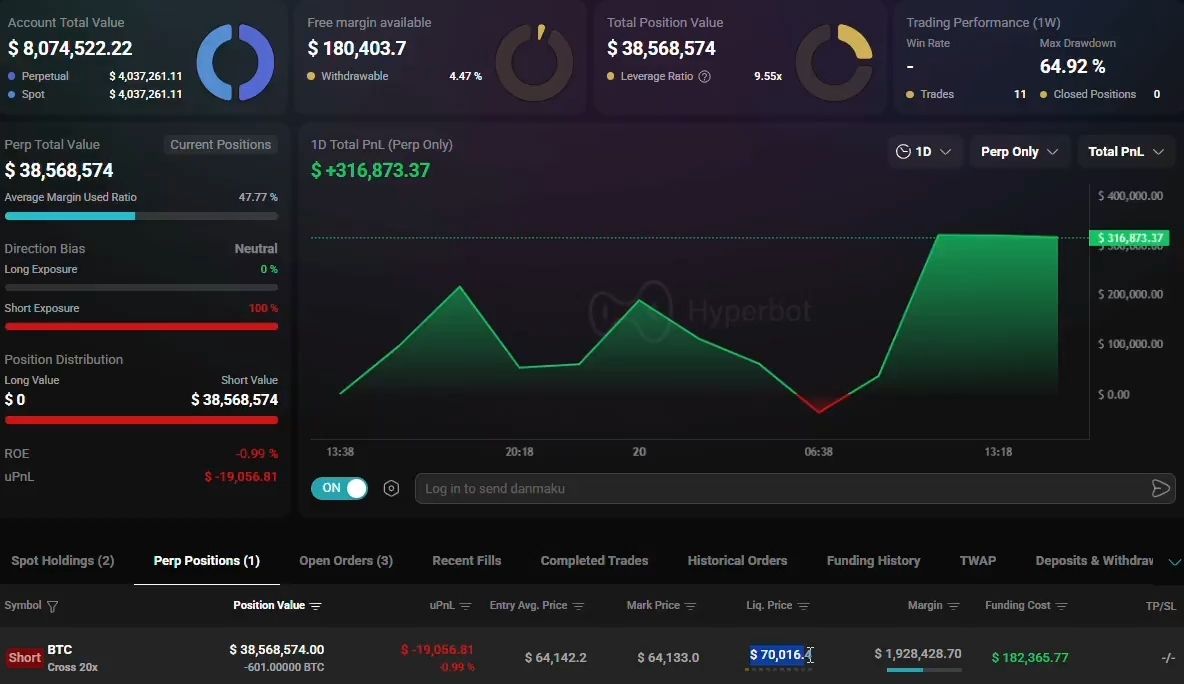Click the Average Margin Used Ratio bar
This screenshot has height=684, width=1184.
[x=141, y=216]
